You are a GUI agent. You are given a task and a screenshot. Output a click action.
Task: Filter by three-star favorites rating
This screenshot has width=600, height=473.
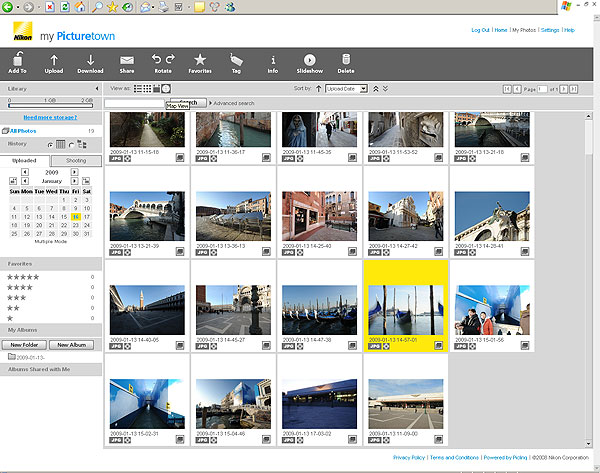tap(16, 298)
